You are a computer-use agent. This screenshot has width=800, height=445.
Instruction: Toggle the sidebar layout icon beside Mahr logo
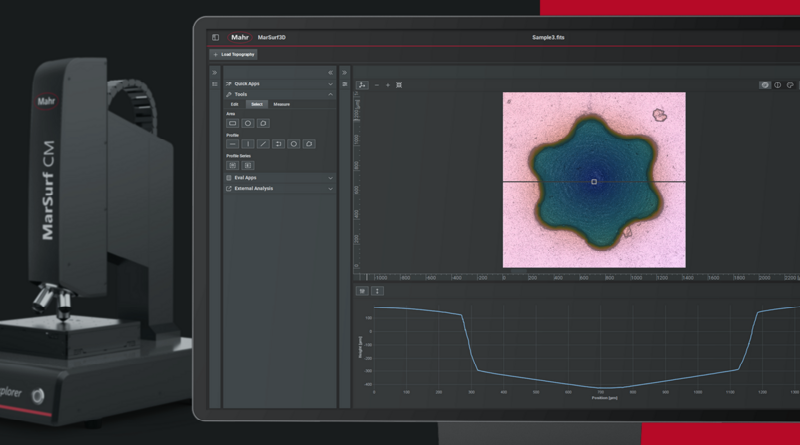pyautogui.click(x=215, y=38)
